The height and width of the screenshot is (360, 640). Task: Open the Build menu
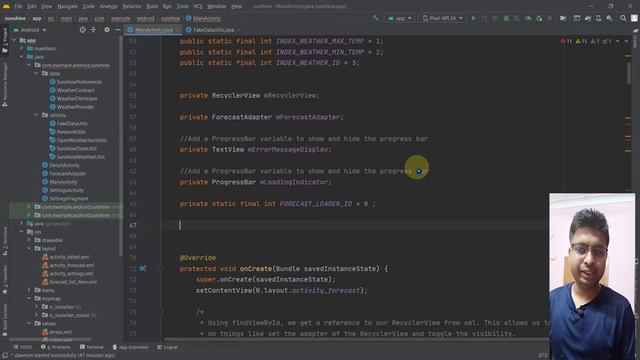[x=152, y=6]
